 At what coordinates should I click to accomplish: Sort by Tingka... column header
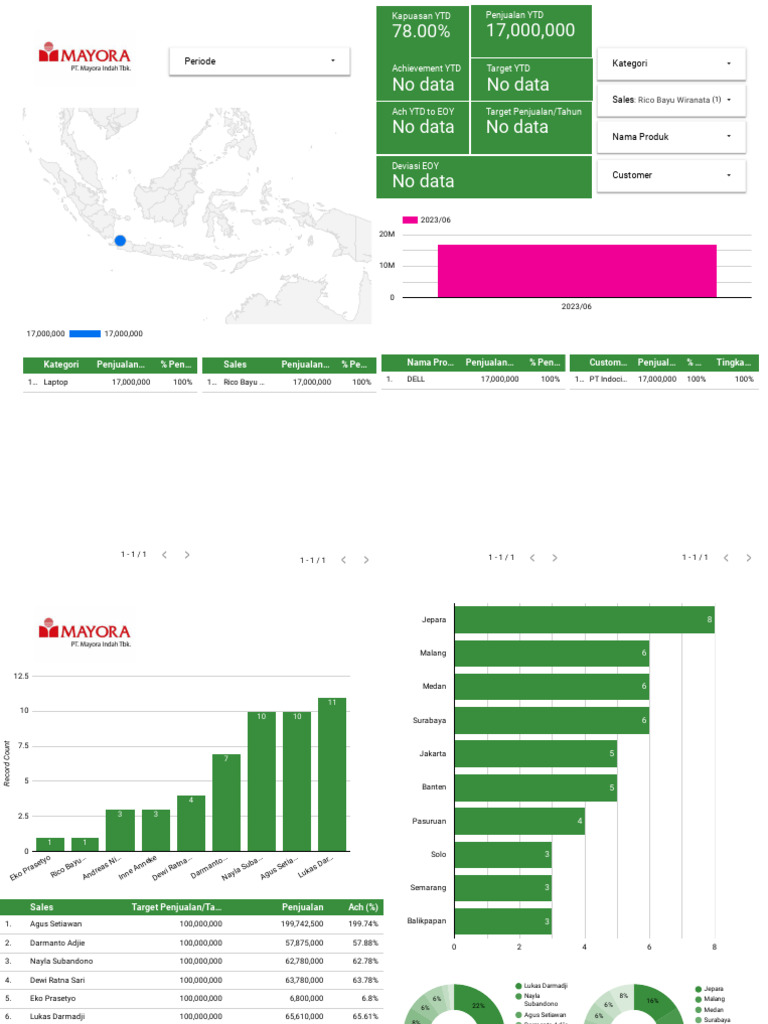click(734, 362)
